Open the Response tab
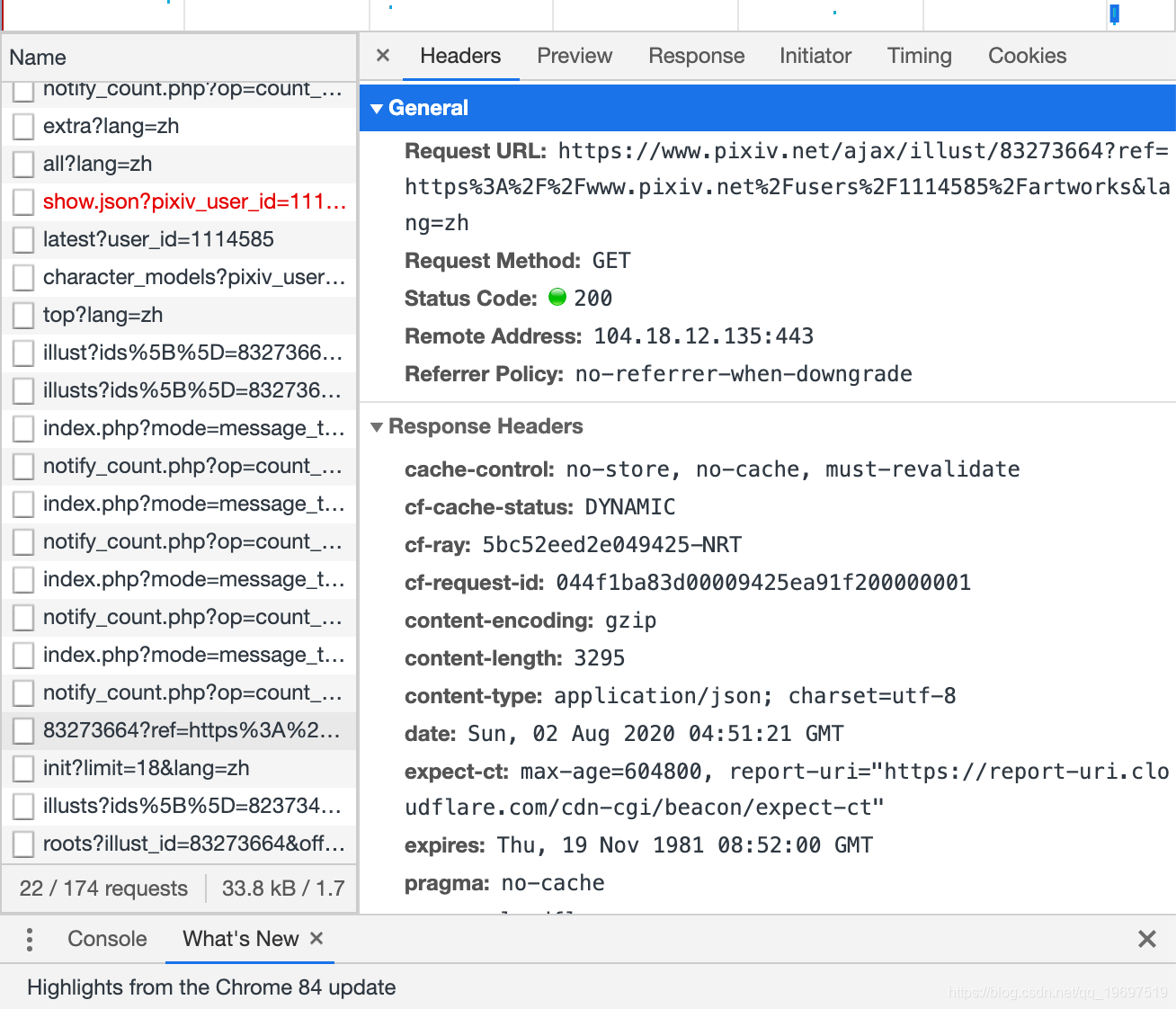The height and width of the screenshot is (1009, 1176). pyautogui.click(x=697, y=56)
